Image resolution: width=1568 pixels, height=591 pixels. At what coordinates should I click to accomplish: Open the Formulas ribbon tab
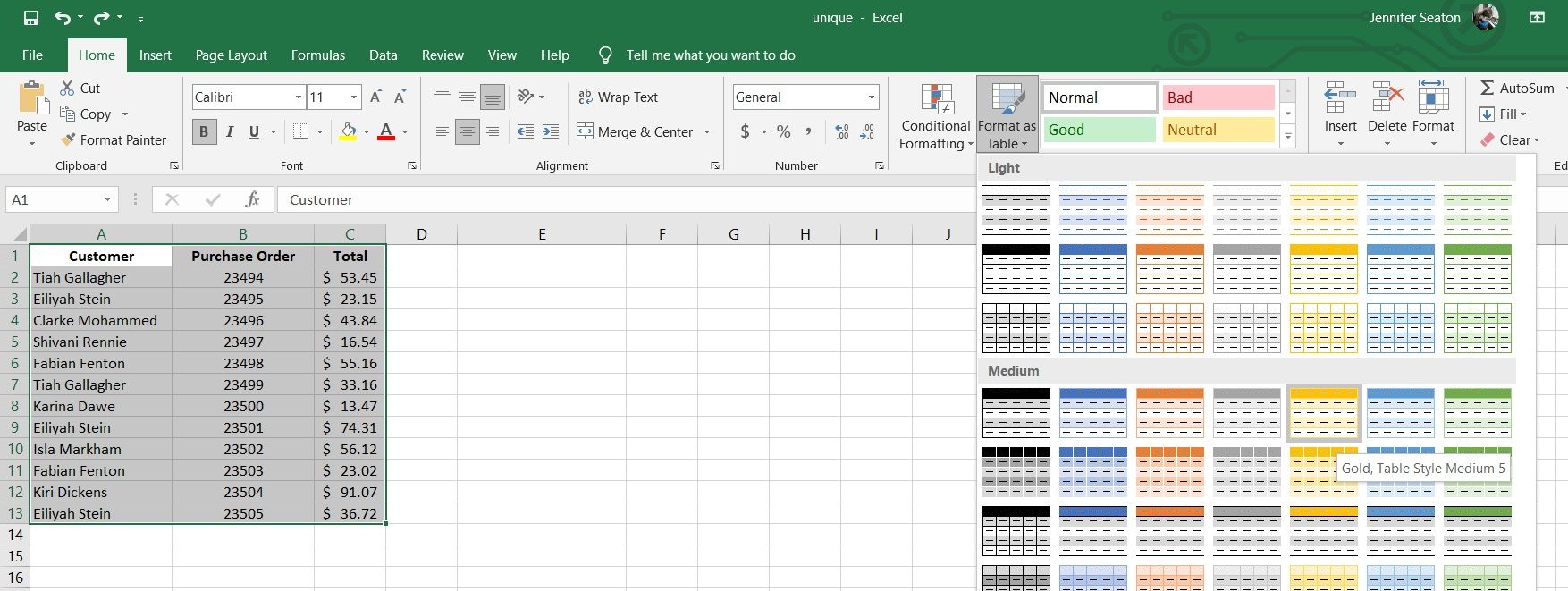[317, 55]
